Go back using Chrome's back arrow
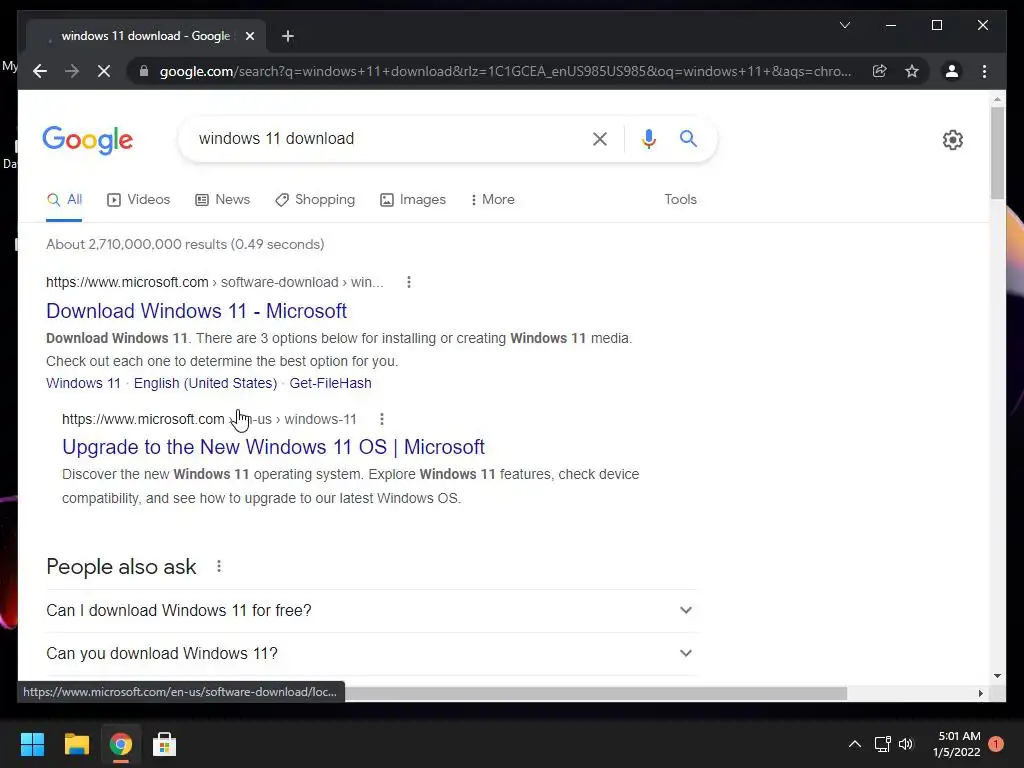The image size is (1024, 768). click(x=40, y=71)
